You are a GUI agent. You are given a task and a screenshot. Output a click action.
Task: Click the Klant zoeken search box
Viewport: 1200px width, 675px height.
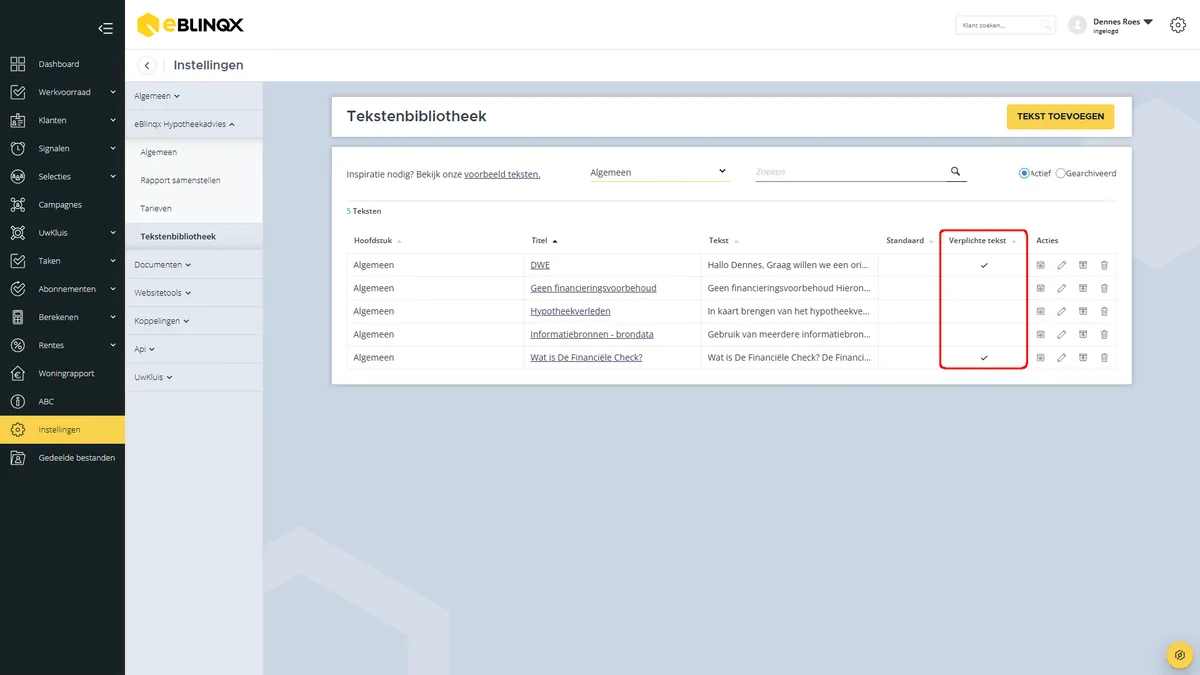pyautogui.click(x=1005, y=25)
